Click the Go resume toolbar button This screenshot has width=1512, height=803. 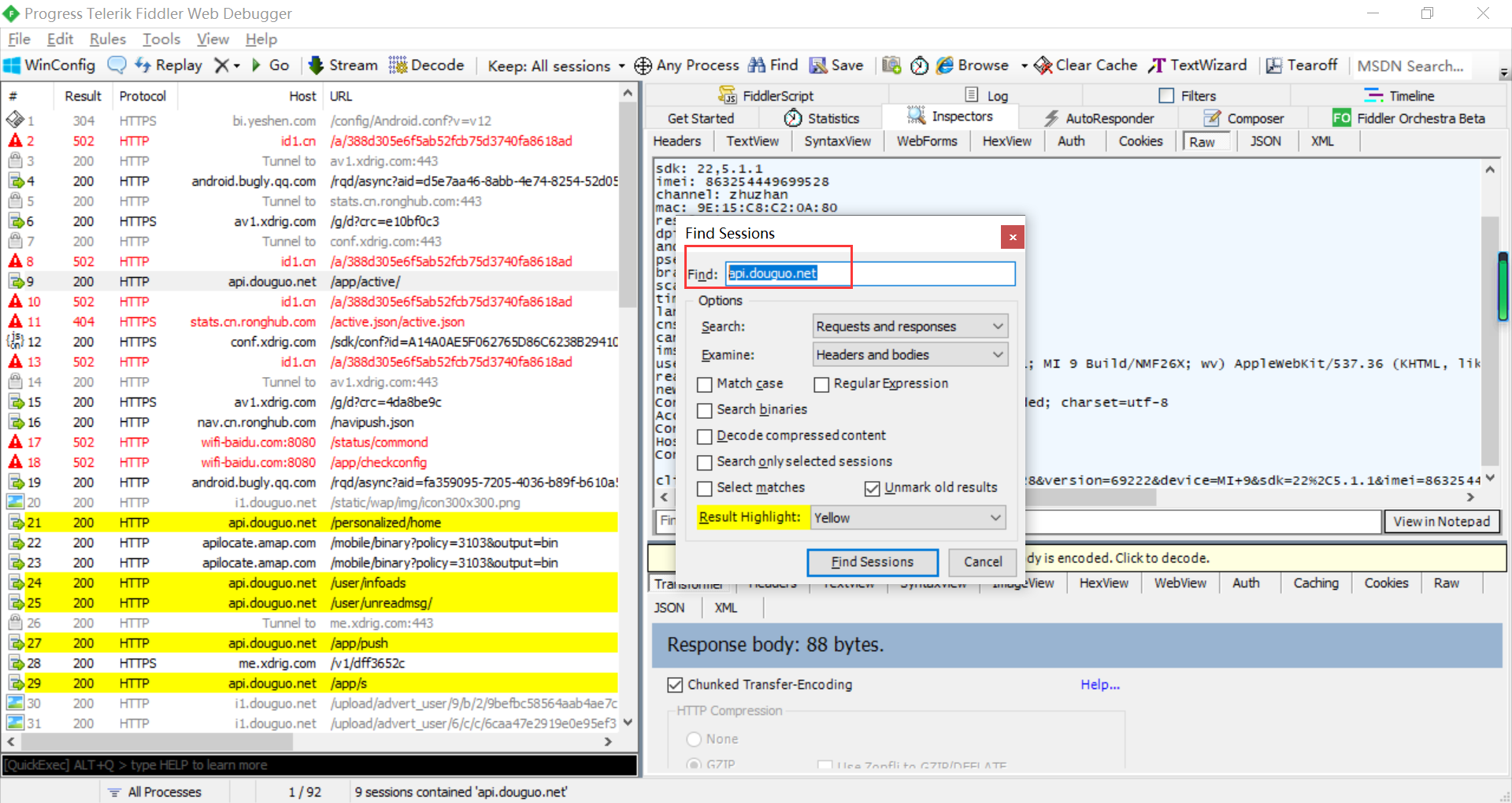tap(270, 65)
